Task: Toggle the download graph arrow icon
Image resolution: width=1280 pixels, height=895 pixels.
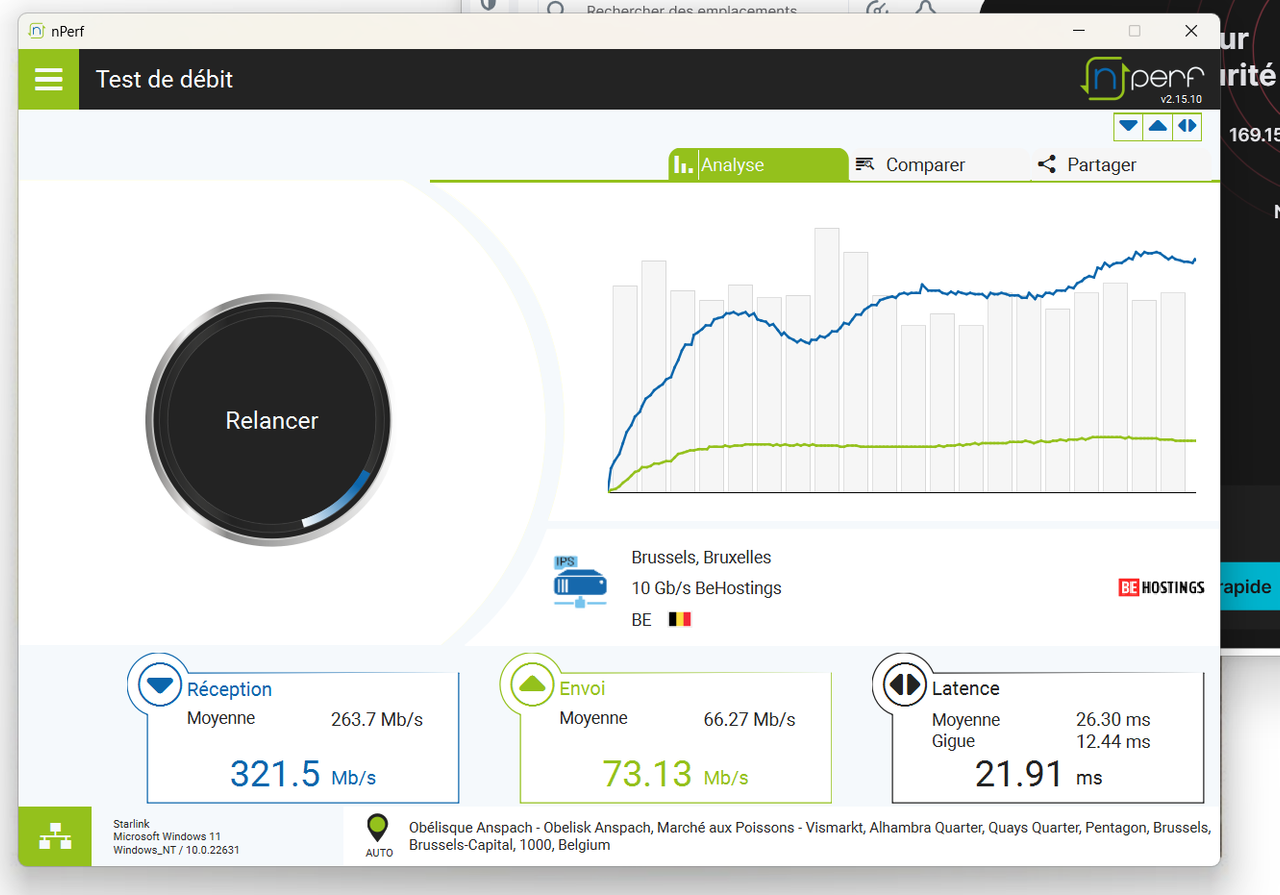Action: tap(1128, 126)
